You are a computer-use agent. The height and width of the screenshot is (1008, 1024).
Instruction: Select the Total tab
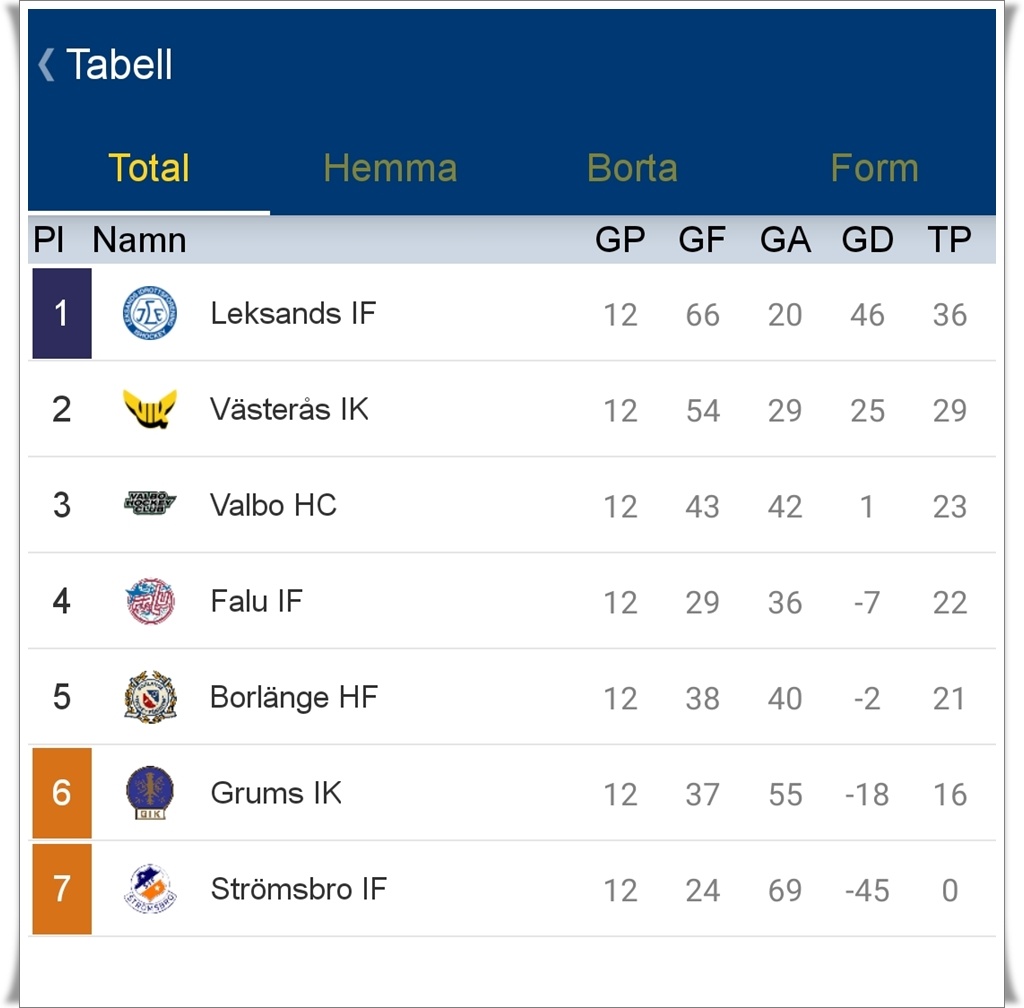(149, 168)
